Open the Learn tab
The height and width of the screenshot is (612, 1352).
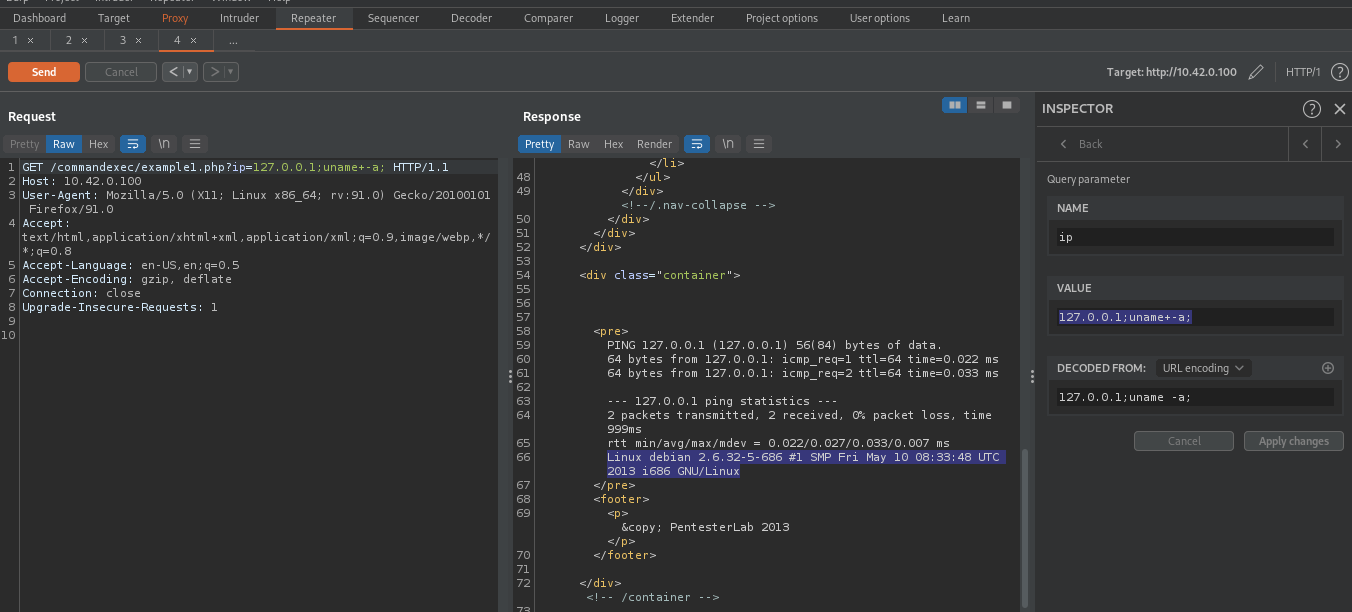(955, 18)
